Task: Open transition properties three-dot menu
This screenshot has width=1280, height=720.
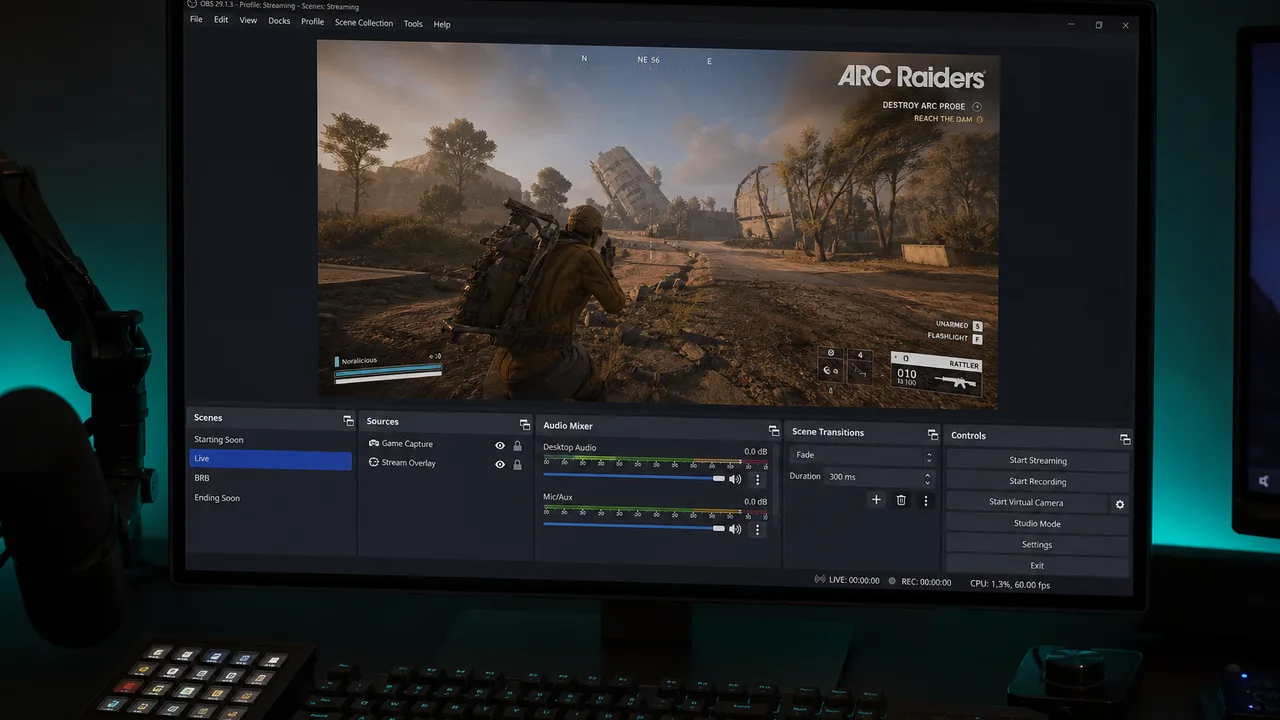Action: (x=925, y=501)
